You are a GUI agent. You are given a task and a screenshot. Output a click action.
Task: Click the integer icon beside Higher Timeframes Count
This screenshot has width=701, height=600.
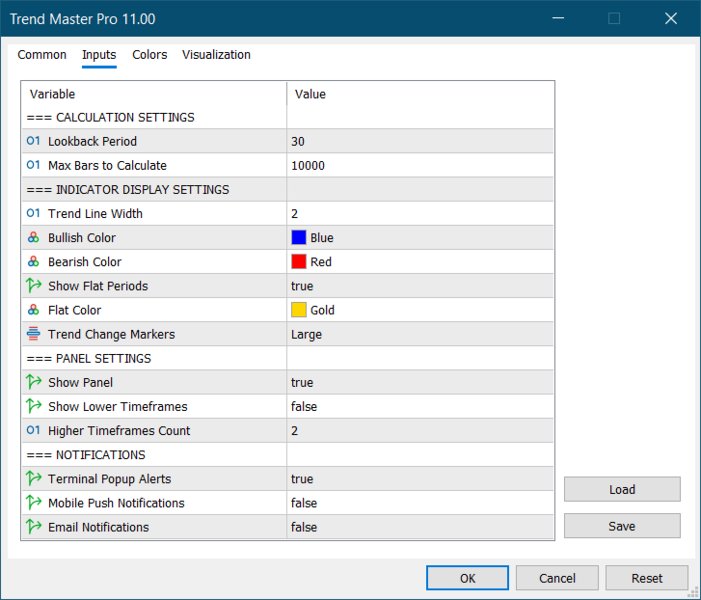pos(34,431)
